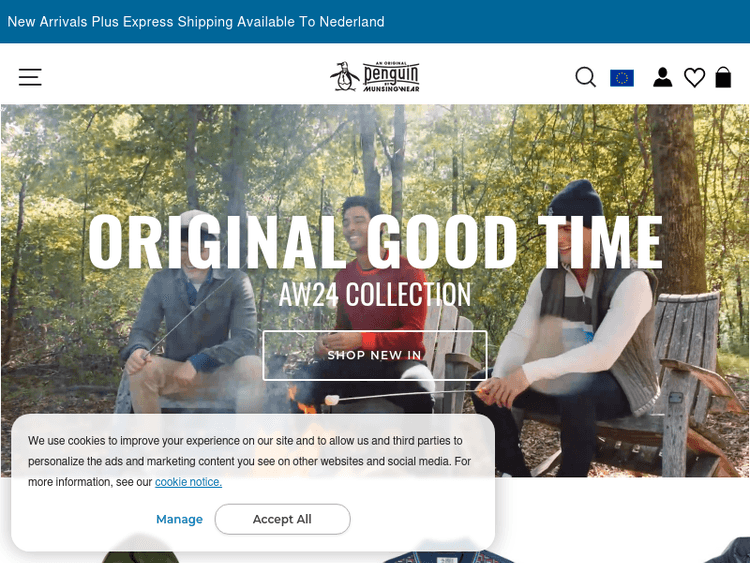Go home via Original Penguin logo
This screenshot has height=563, width=750.
(x=375, y=77)
